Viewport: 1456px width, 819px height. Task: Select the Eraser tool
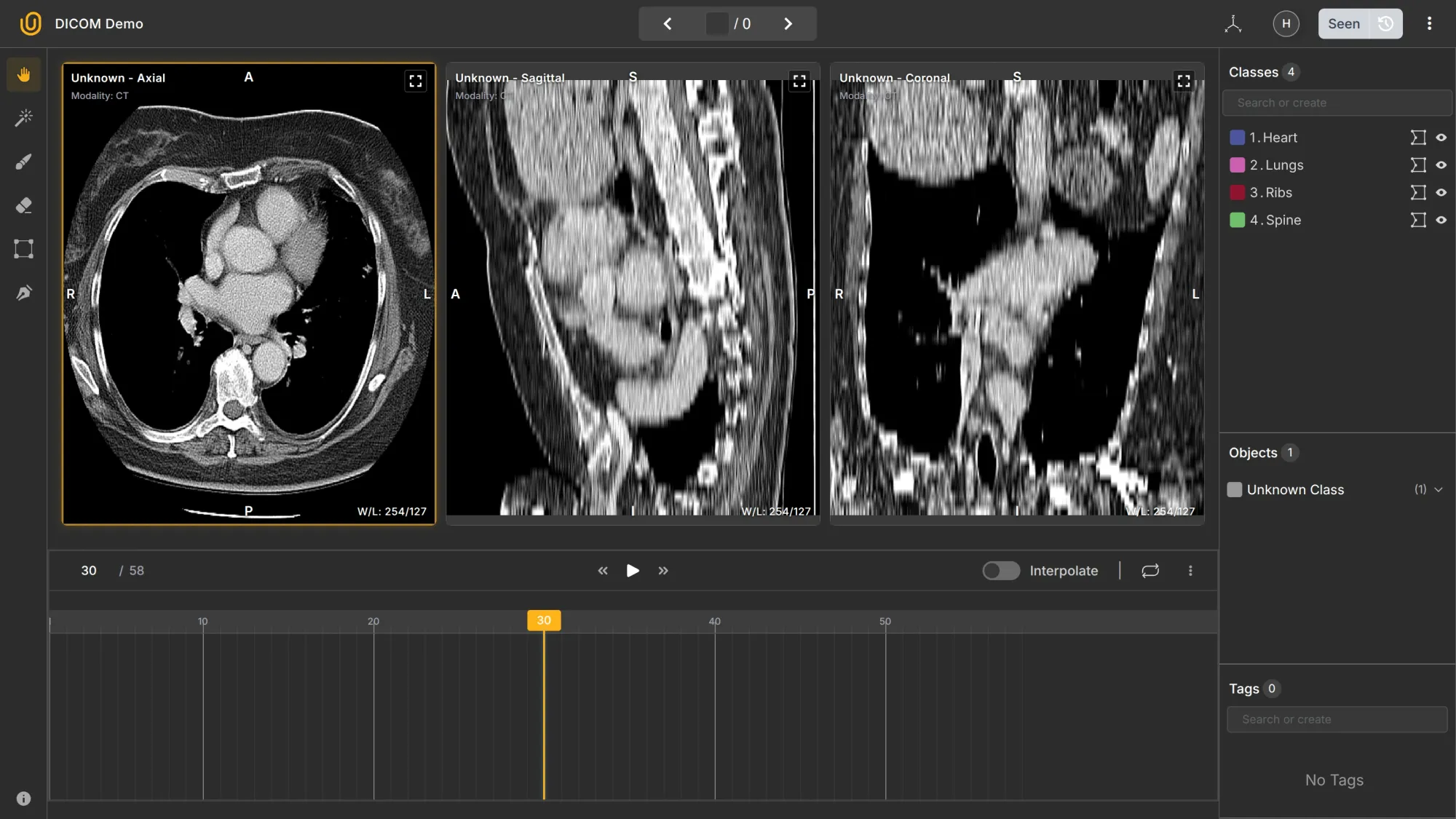coord(23,205)
